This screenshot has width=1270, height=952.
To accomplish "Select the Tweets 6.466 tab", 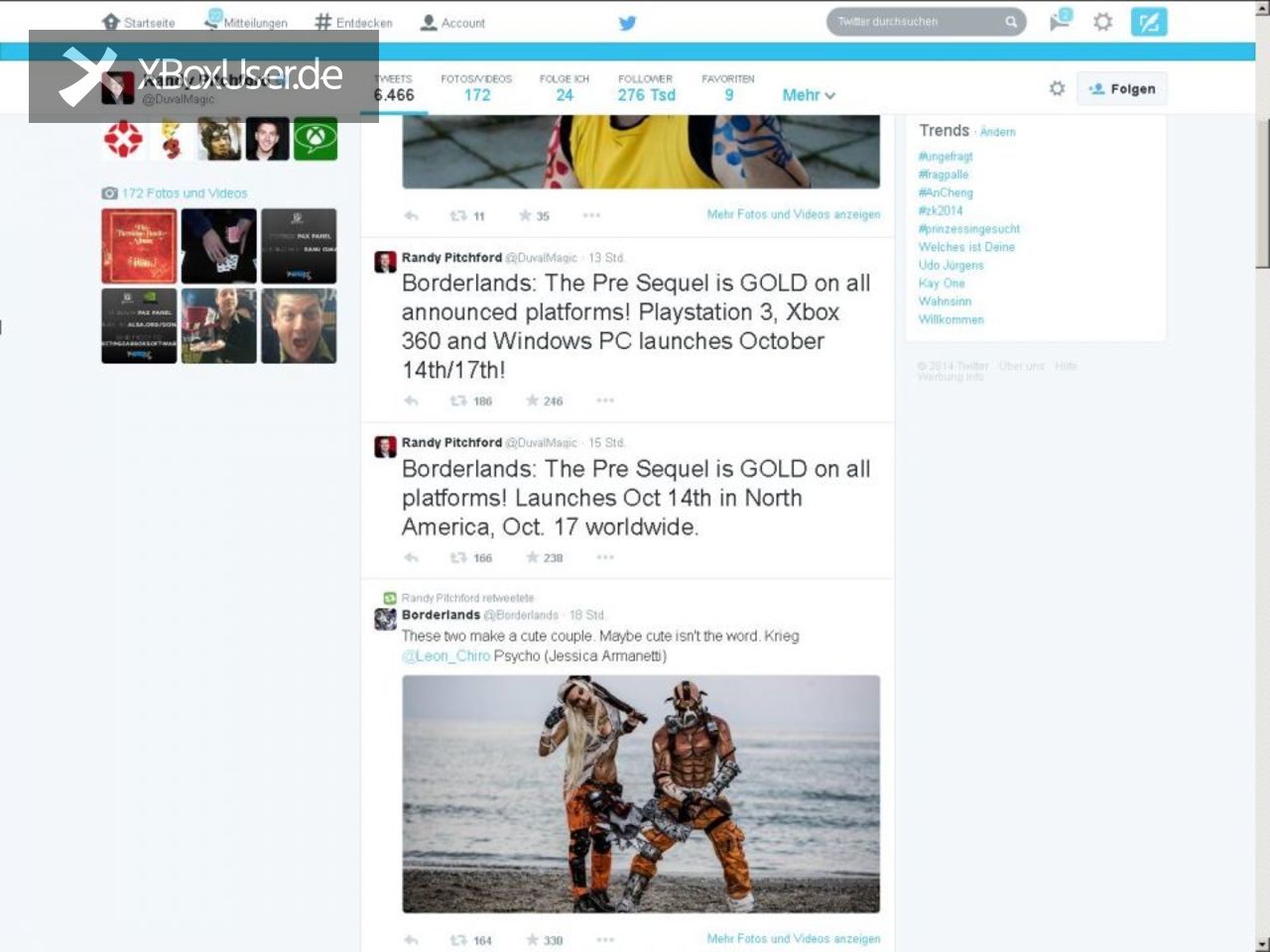I will 394,88.
